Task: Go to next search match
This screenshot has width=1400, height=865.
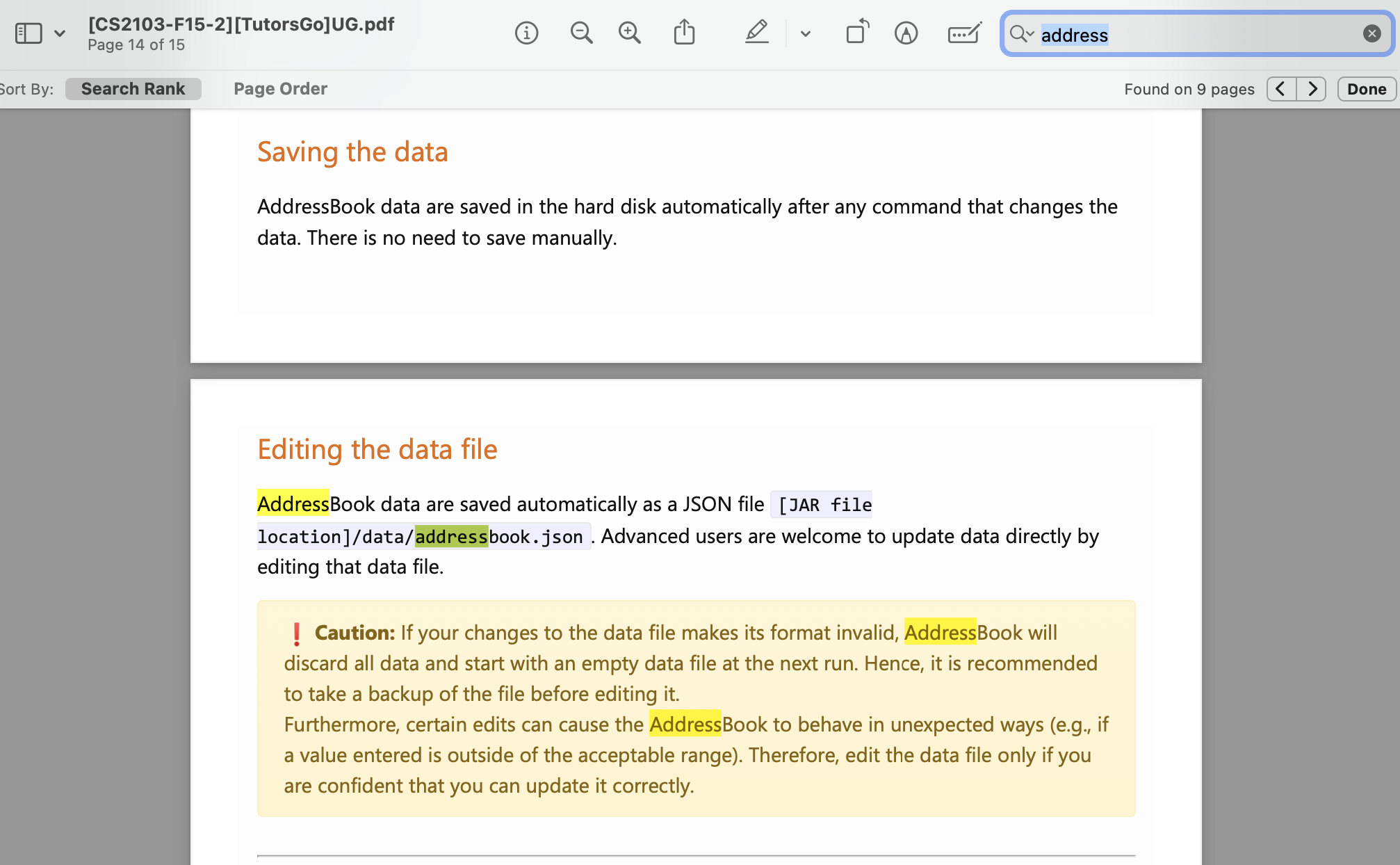Action: [x=1312, y=89]
